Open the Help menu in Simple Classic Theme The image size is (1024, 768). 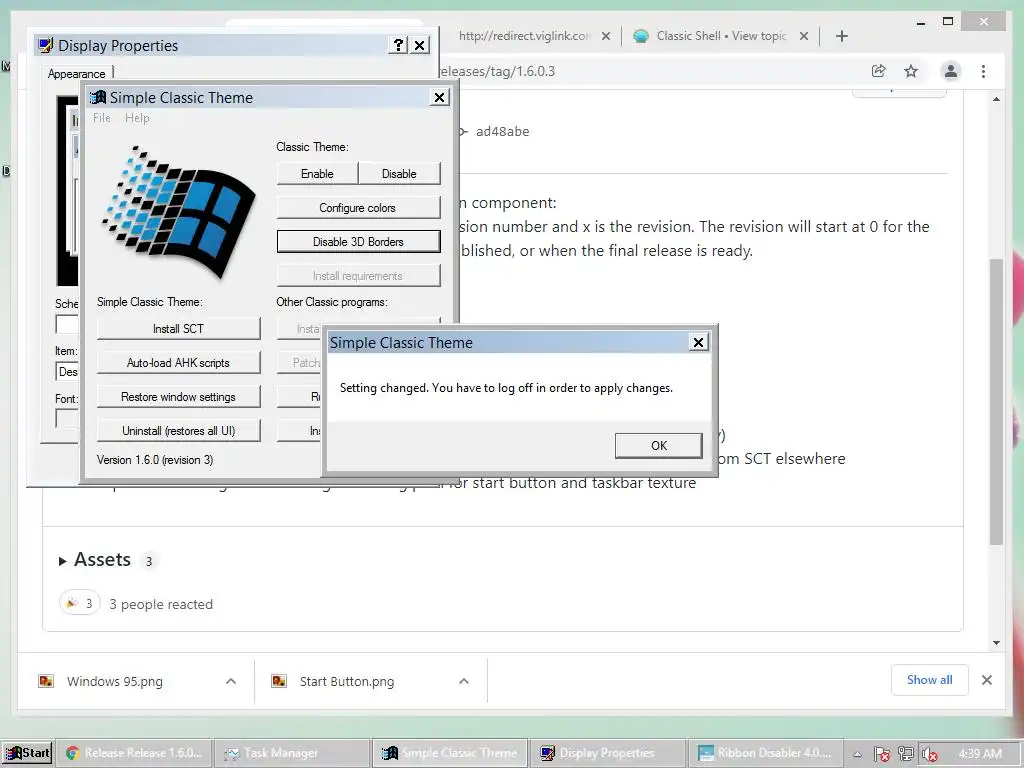(x=137, y=118)
